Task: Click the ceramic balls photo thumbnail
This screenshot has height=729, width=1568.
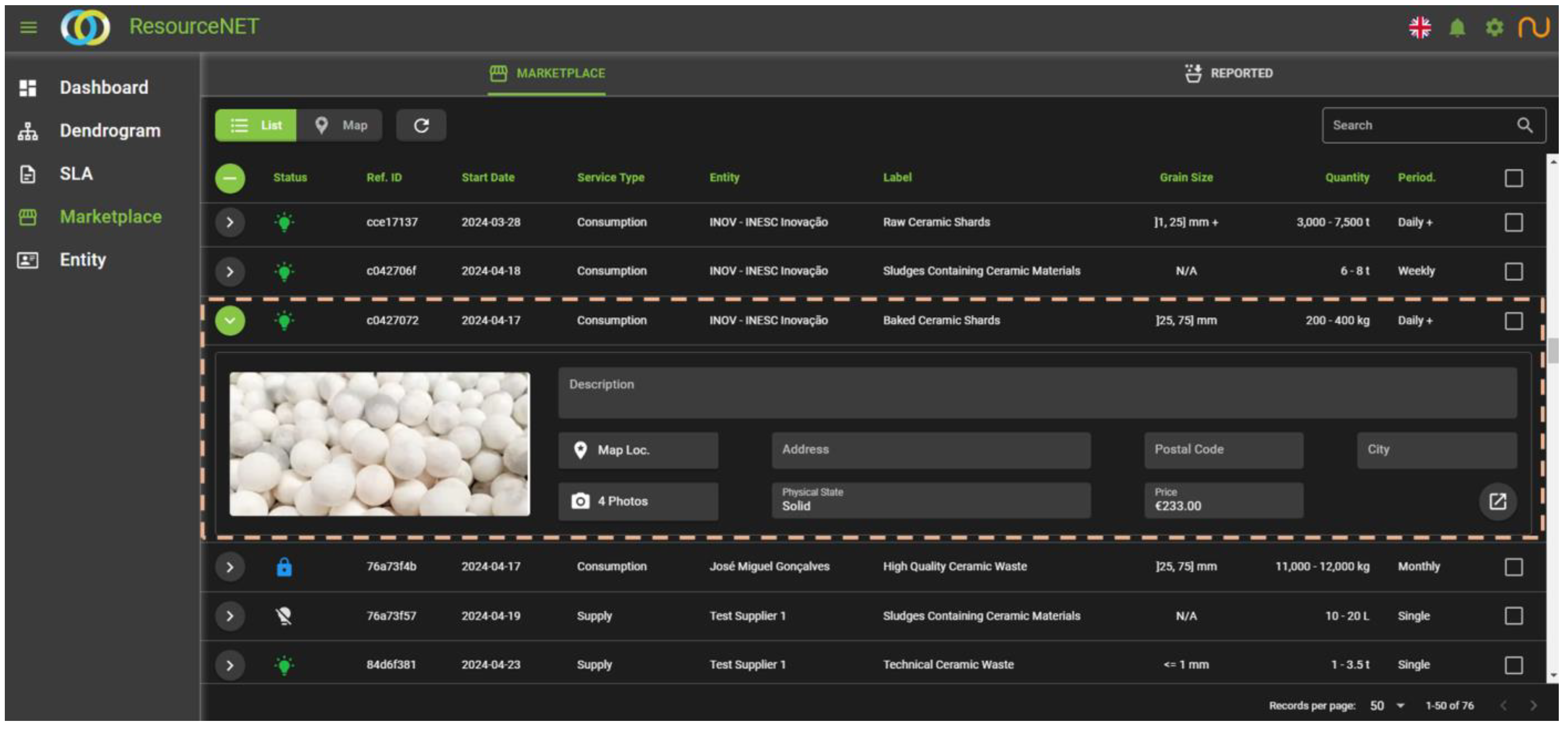Action: click(x=379, y=444)
